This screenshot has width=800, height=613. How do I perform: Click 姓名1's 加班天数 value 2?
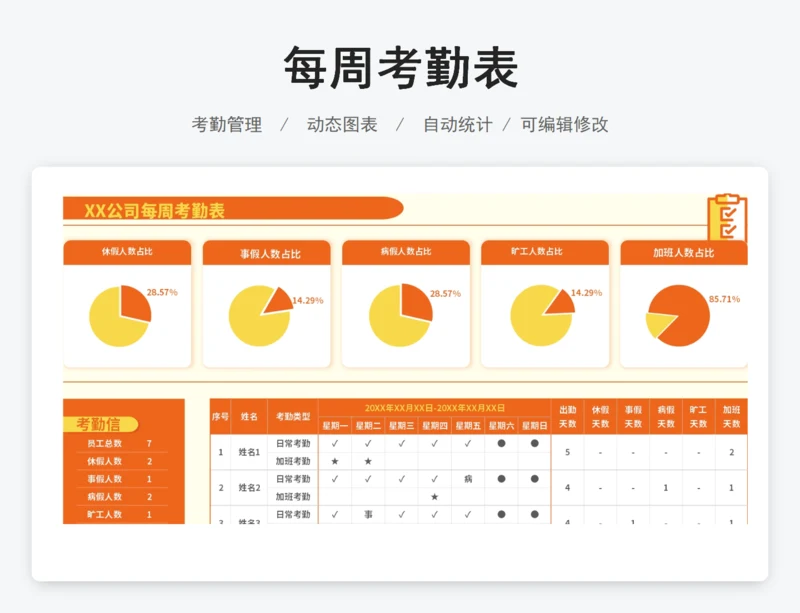[731, 452]
